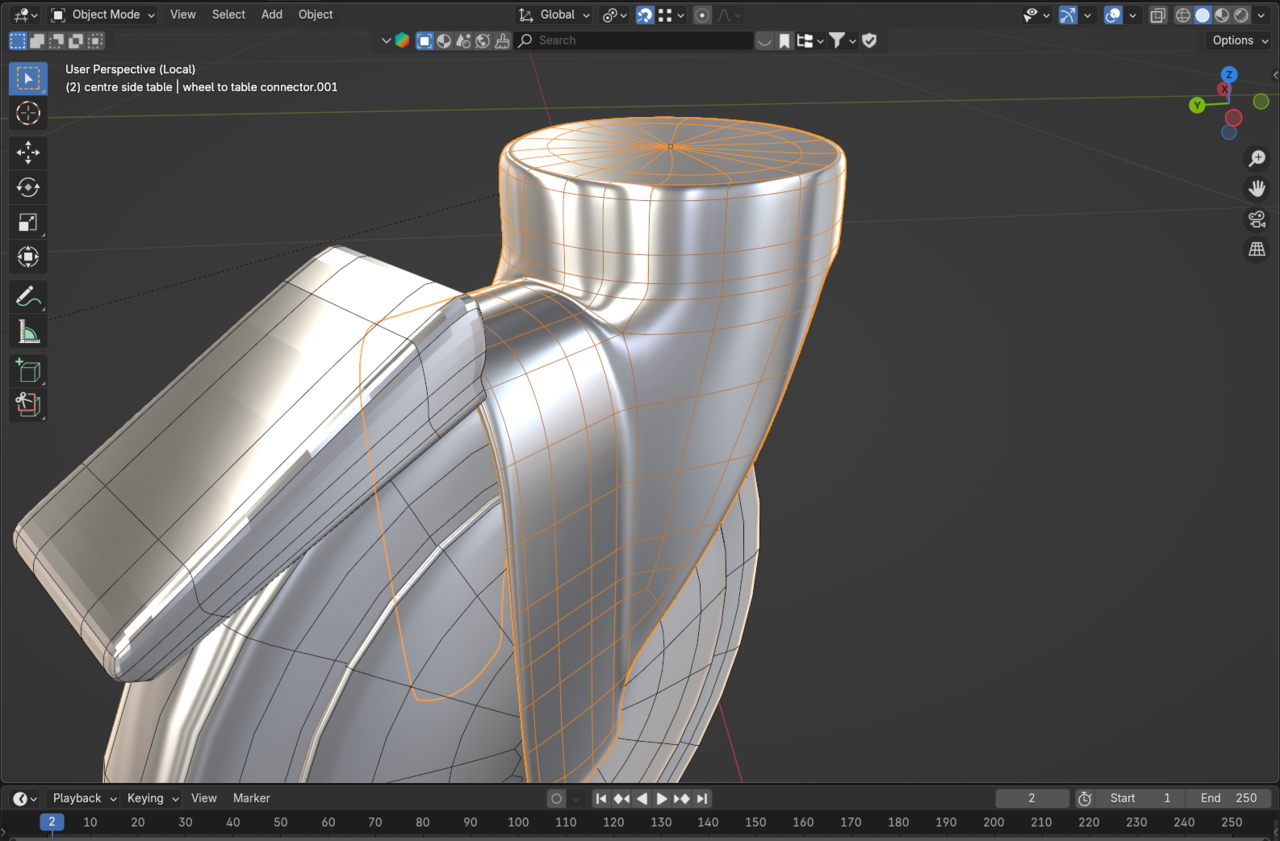Switch to Material Preview shading
Screen dimensions: 1280x841
point(1221,14)
